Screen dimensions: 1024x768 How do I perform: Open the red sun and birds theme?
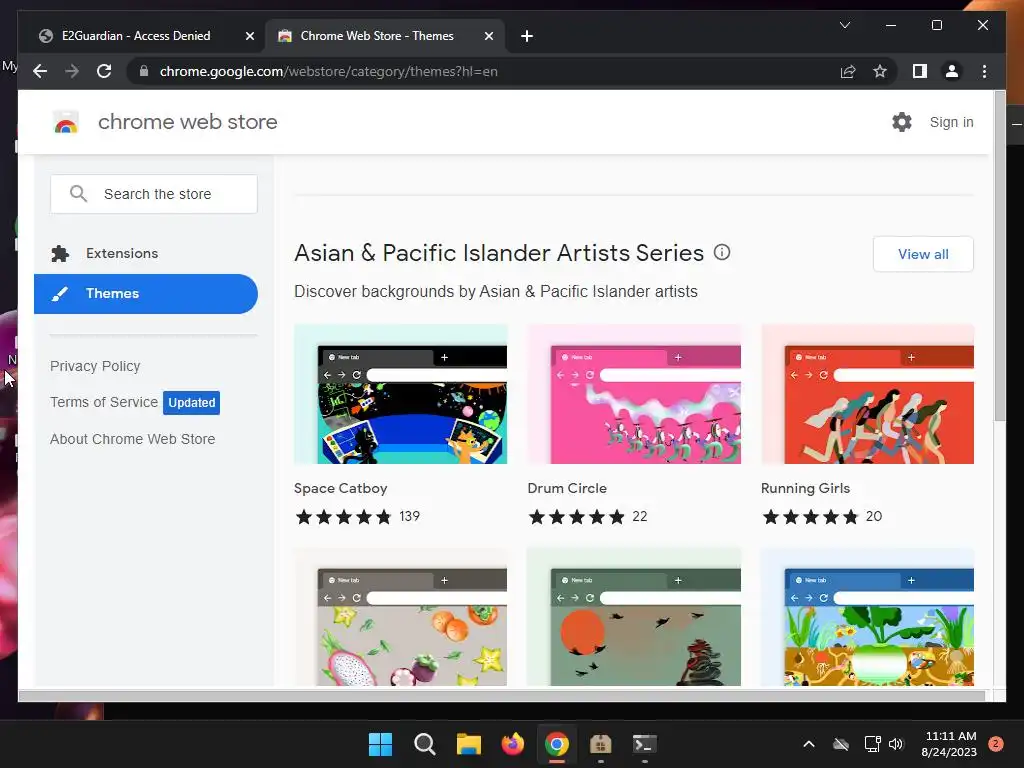634,617
